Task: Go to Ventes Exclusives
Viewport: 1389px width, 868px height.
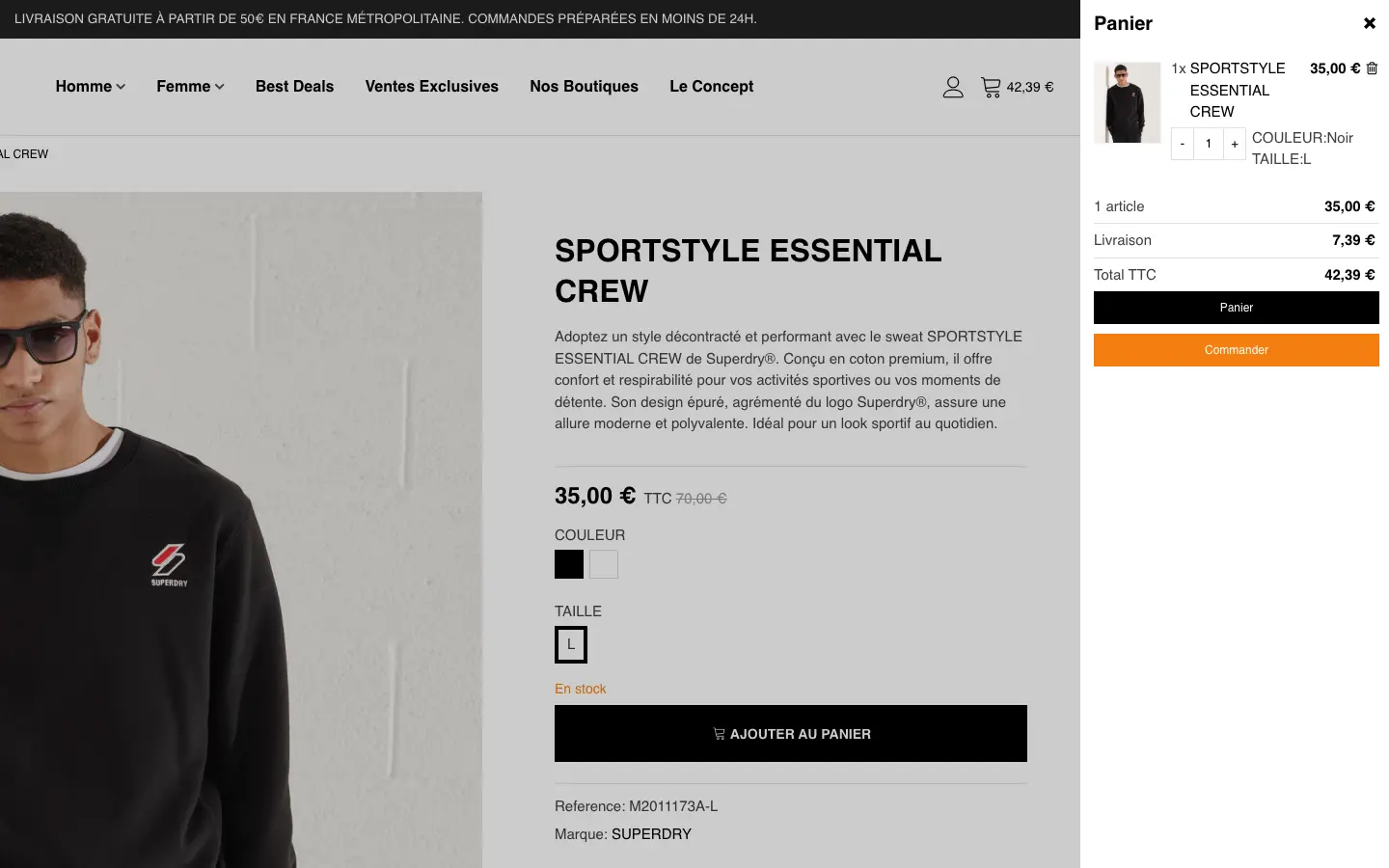Action: [431, 87]
